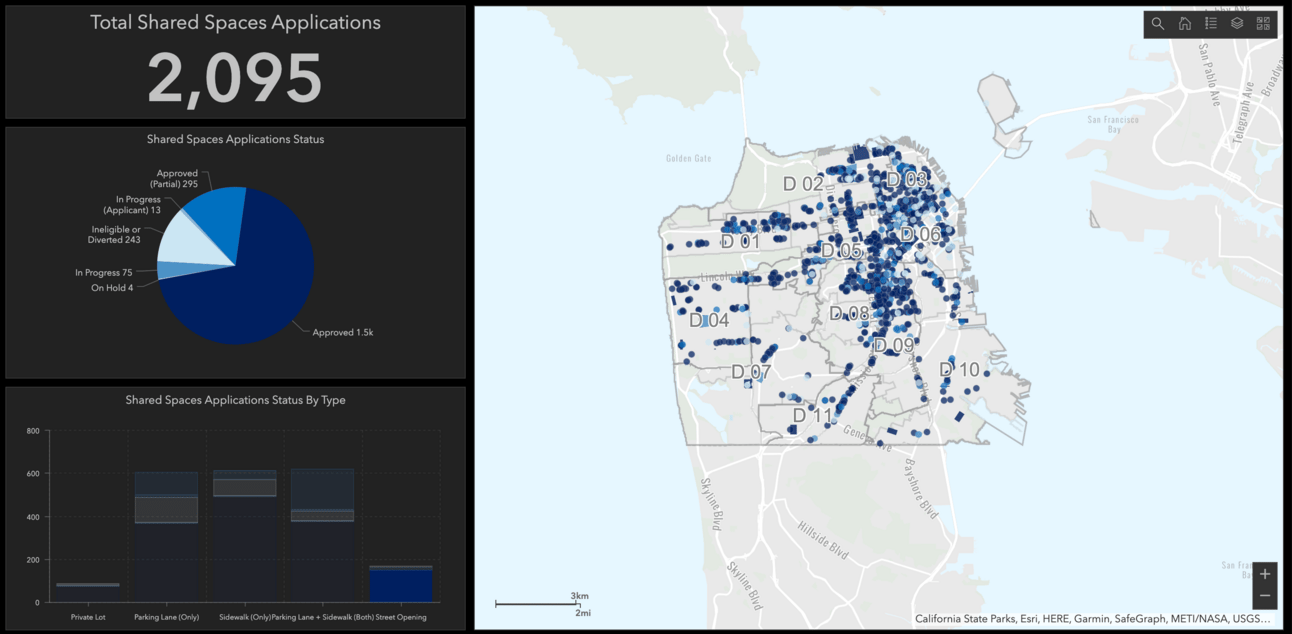Image resolution: width=1292 pixels, height=634 pixels.
Task: Reset map to default home extent
Action: coord(1184,24)
